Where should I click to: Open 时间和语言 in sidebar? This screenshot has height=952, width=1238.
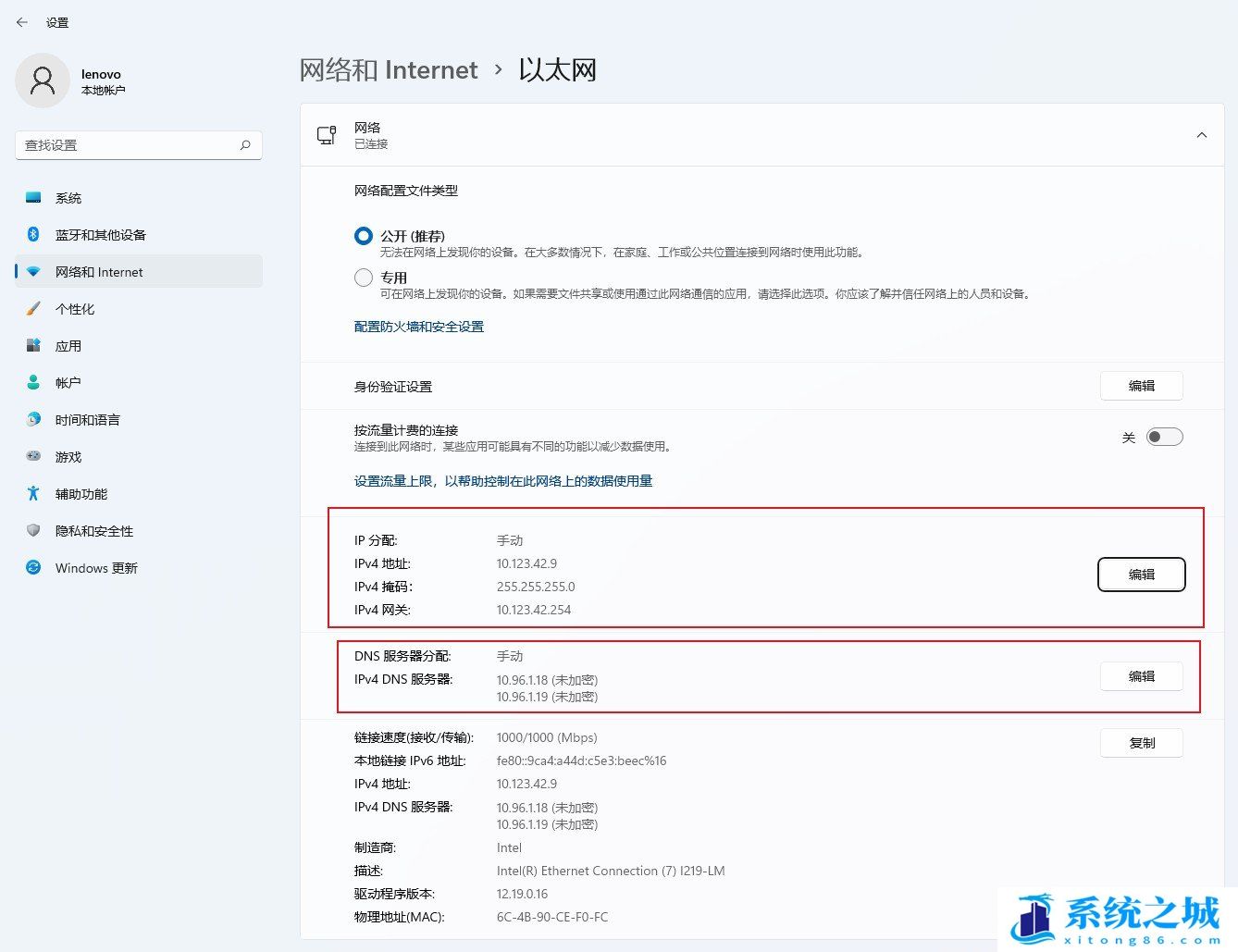(x=88, y=420)
